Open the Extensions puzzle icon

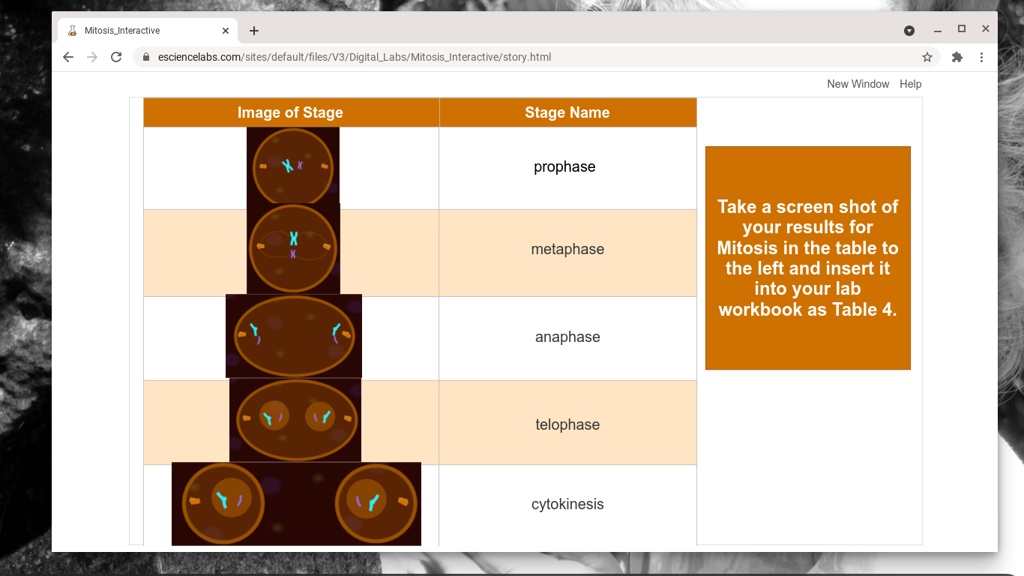click(957, 57)
